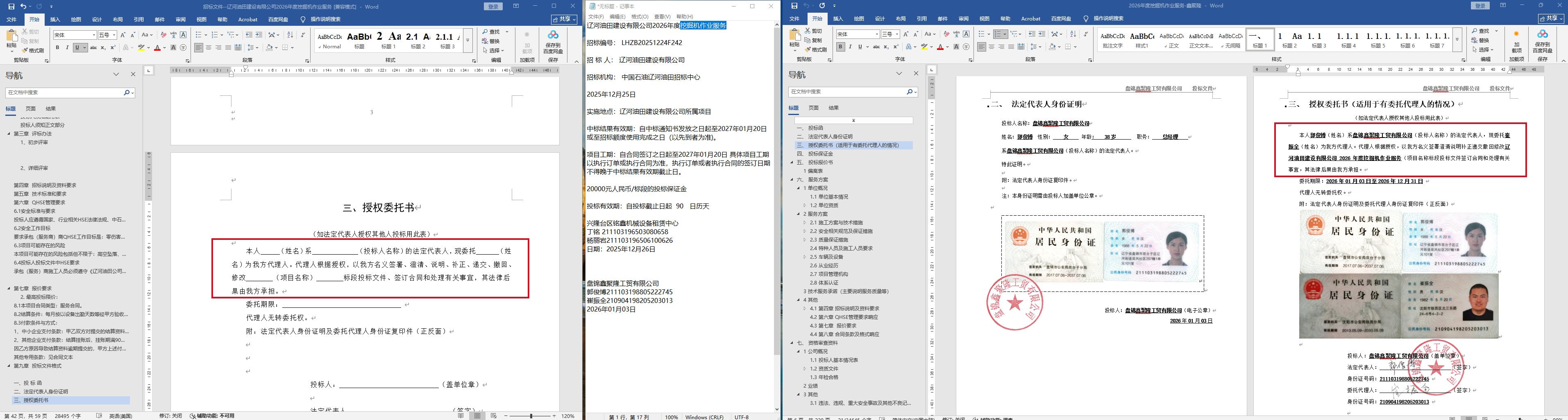Align text right in left Word ribbon
This screenshot has height=420, width=1568.
pyautogui.click(x=218, y=47)
